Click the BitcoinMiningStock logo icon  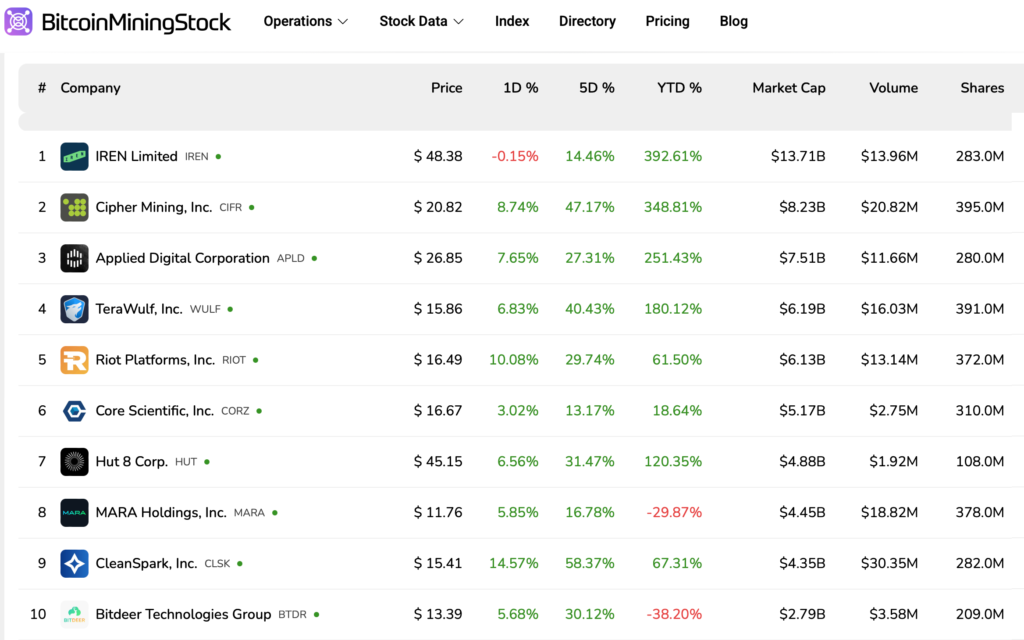pyautogui.click(x=20, y=21)
